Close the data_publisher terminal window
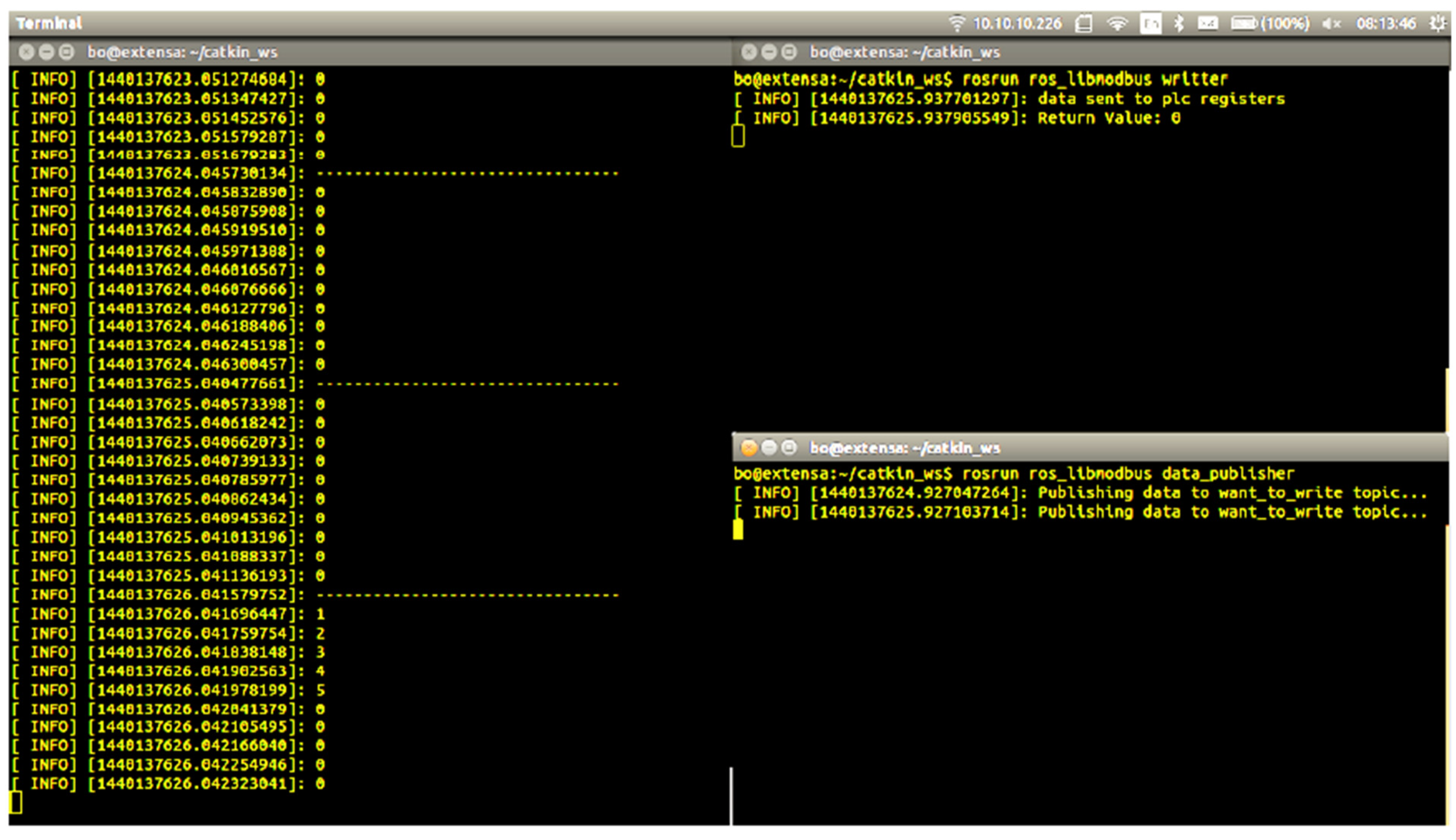Image resolution: width=1456 pixels, height=840 pixels. [748, 448]
